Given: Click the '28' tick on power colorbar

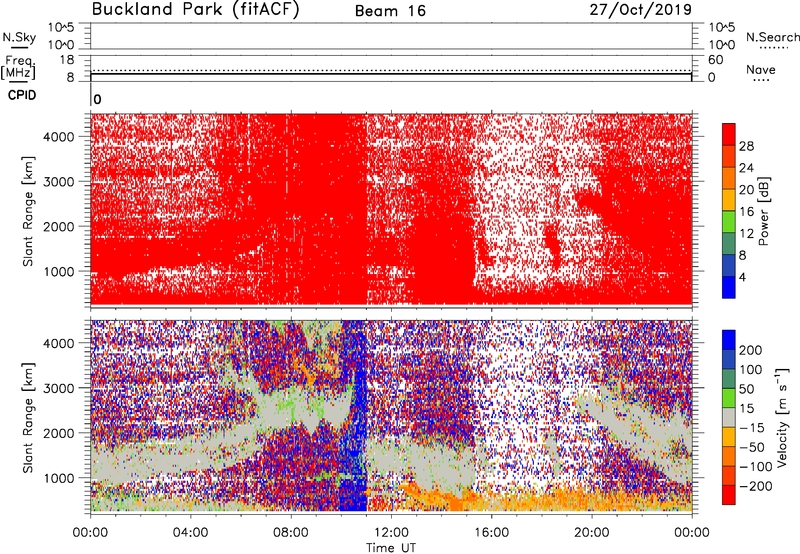Looking at the screenshot, I should [746, 146].
